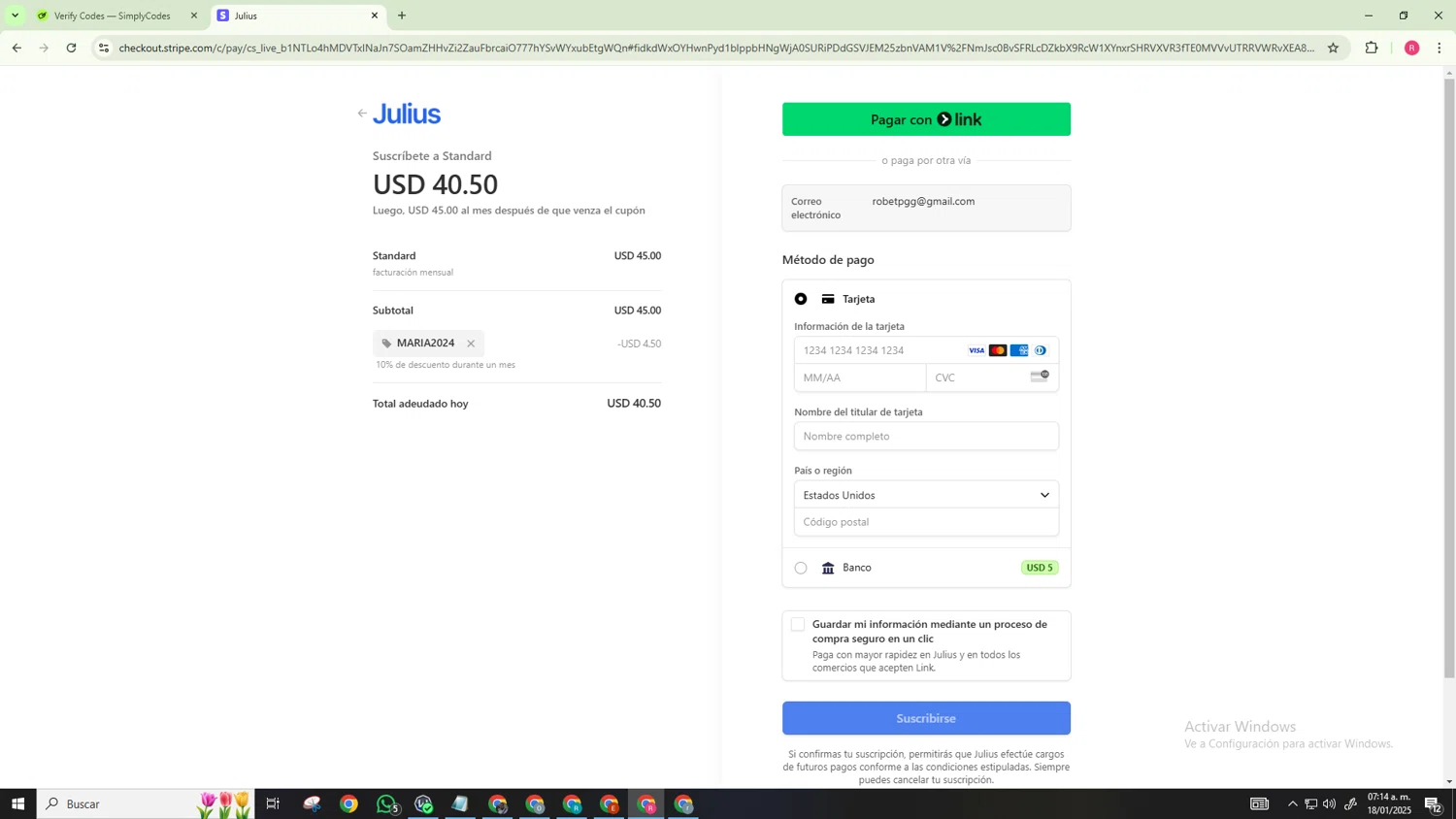Close the Verify Codes — SimplyCodes tab
Screen dimensions: 1456x819
coord(194,16)
